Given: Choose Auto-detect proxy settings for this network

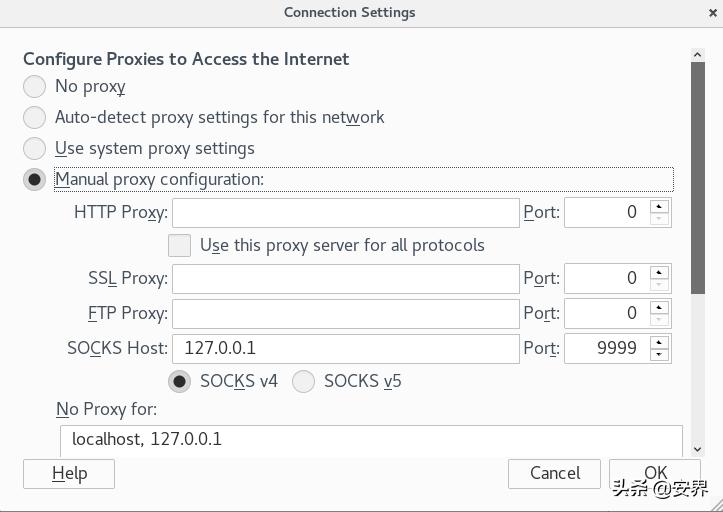Looking at the screenshot, I should click(35, 118).
